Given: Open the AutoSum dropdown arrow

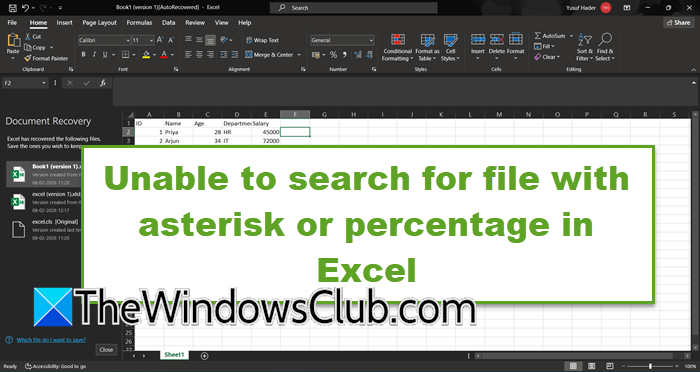Looking at the screenshot, I should [x=571, y=36].
